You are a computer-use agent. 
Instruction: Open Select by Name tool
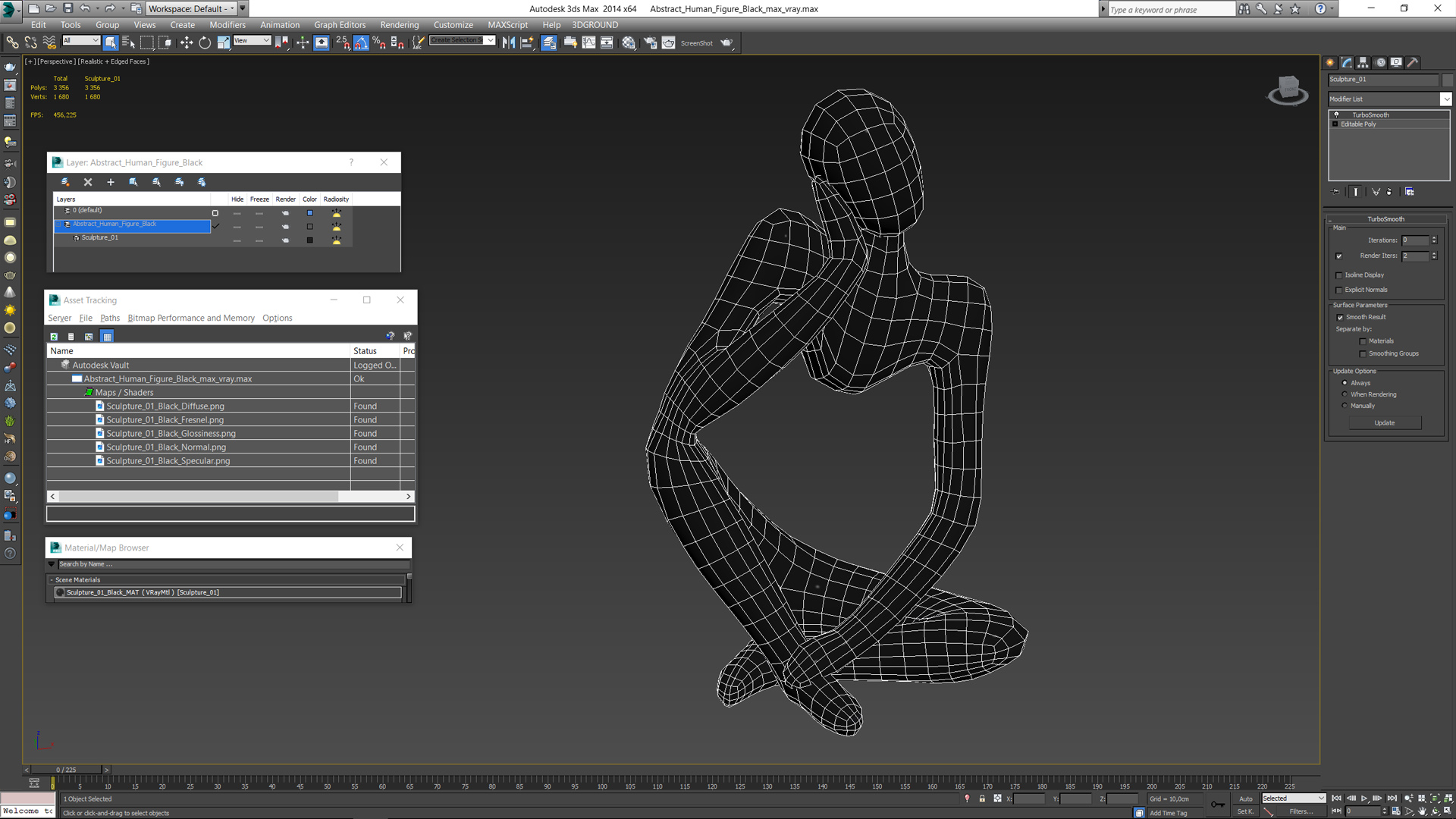coord(129,42)
